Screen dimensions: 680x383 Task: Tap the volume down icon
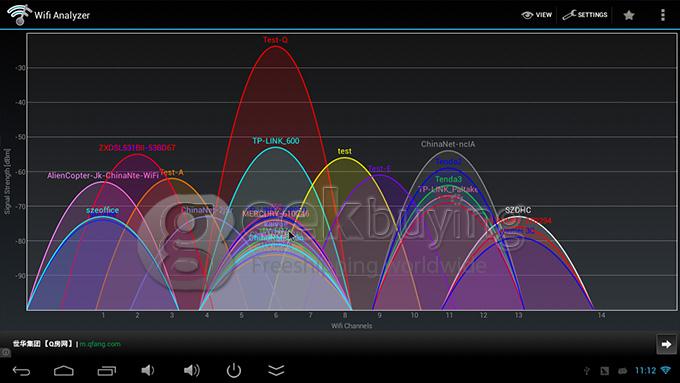(x=148, y=370)
